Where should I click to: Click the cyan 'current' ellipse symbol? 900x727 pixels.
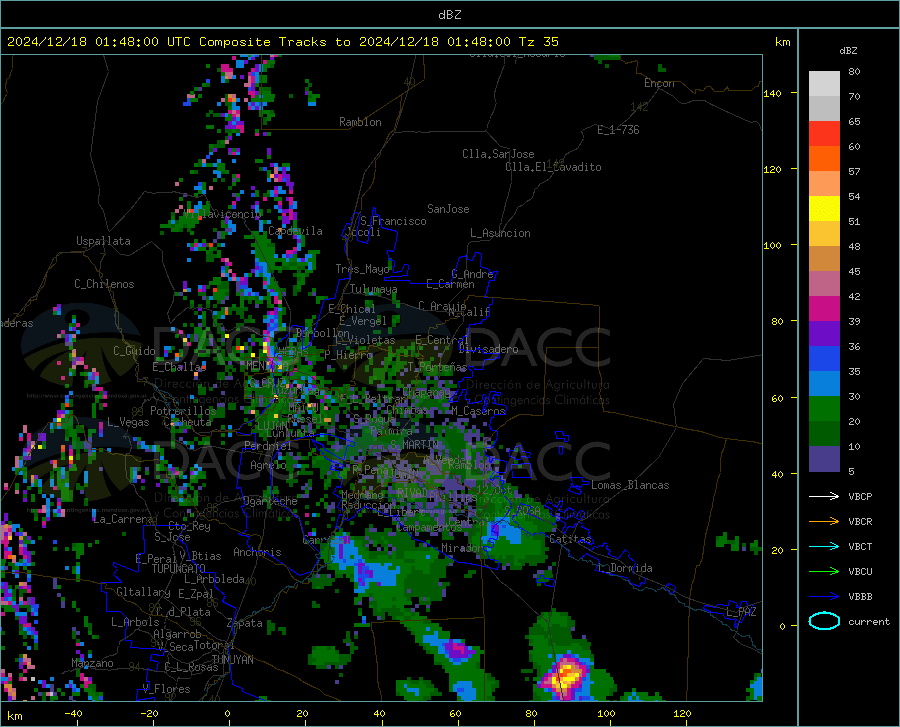click(824, 621)
